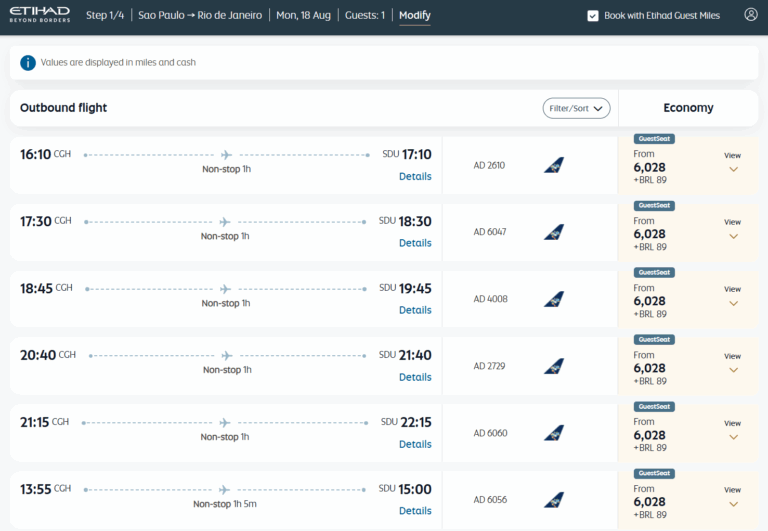
Task: Click Modify in the header bar
Action: coord(414,15)
